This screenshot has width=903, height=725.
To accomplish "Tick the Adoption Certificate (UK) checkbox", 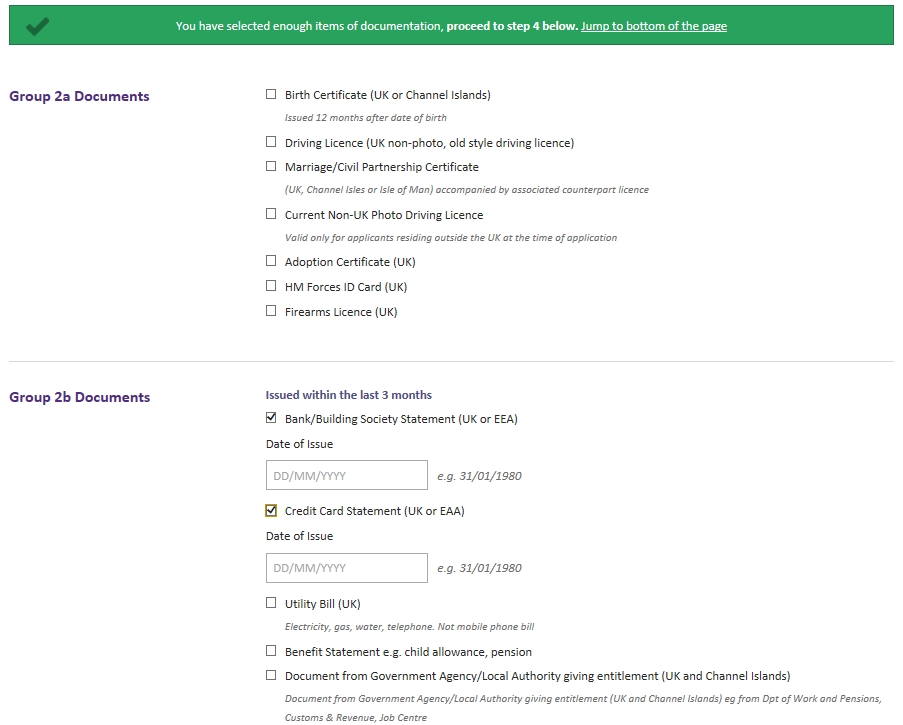I will pos(271,261).
